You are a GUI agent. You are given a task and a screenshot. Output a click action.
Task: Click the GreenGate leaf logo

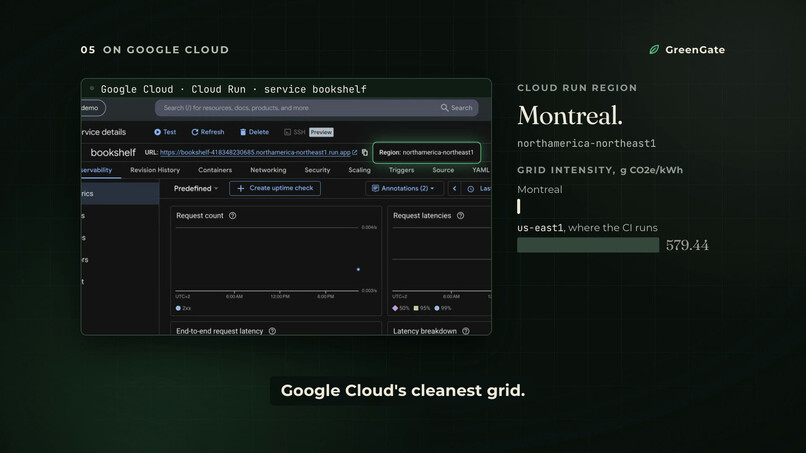click(x=654, y=50)
